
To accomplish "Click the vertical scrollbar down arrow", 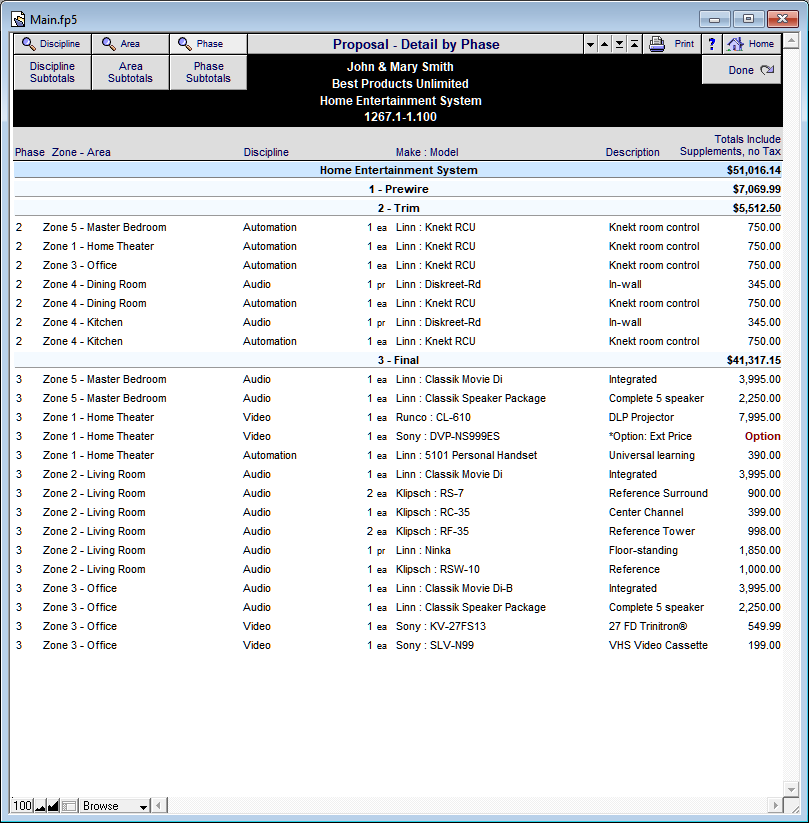I will [x=791, y=789].
